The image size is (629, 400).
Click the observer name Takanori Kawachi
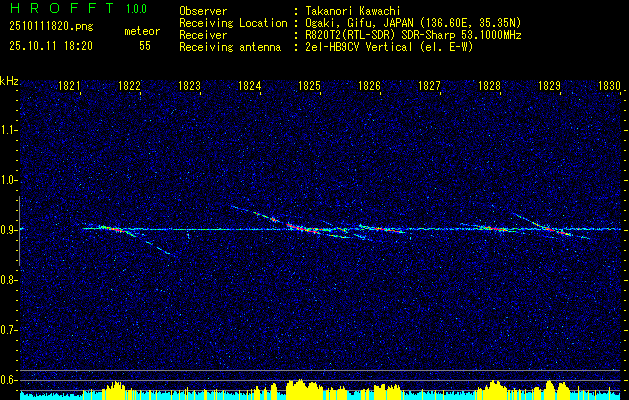[353, 11]
